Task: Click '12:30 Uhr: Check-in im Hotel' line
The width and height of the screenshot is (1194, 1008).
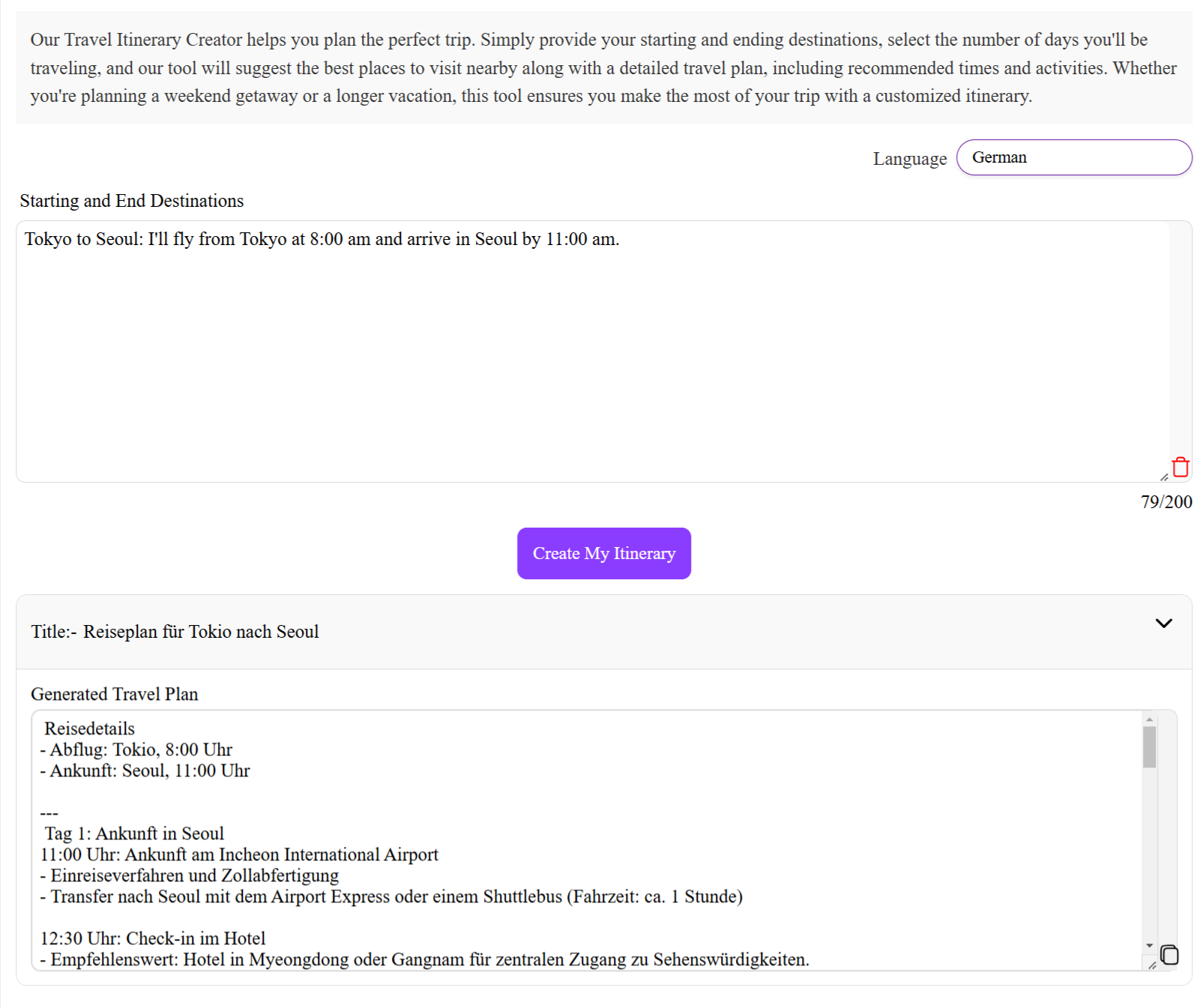Action: point(153,938)
